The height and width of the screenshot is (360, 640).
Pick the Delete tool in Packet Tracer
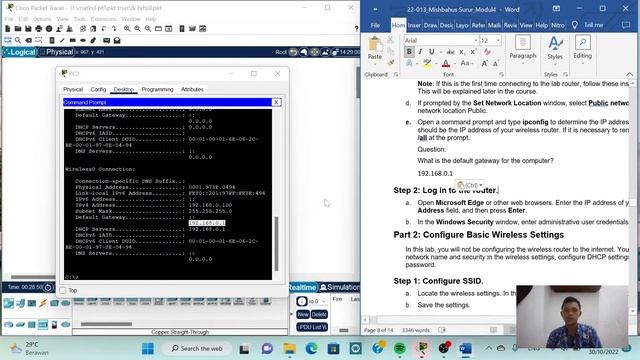pyautogui.click(x=29, y=40)
